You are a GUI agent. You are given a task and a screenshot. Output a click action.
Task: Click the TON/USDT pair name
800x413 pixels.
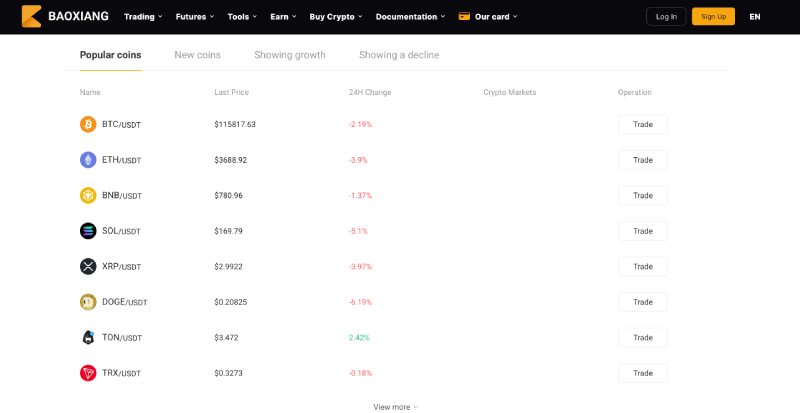pyautogui.click(x=122, y=338)
